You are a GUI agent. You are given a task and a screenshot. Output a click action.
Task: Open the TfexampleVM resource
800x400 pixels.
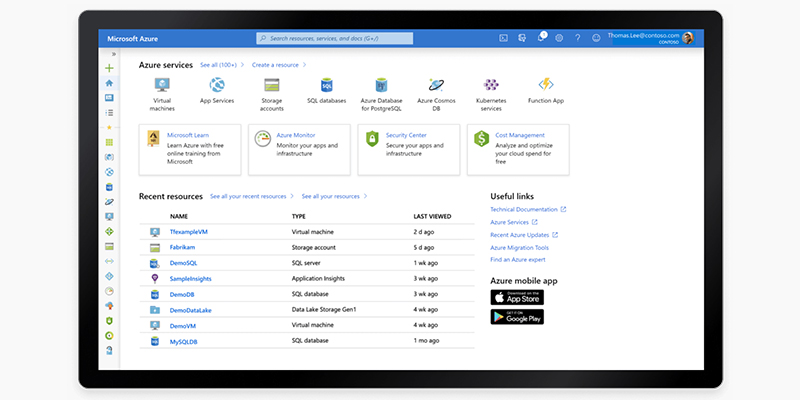189,232
